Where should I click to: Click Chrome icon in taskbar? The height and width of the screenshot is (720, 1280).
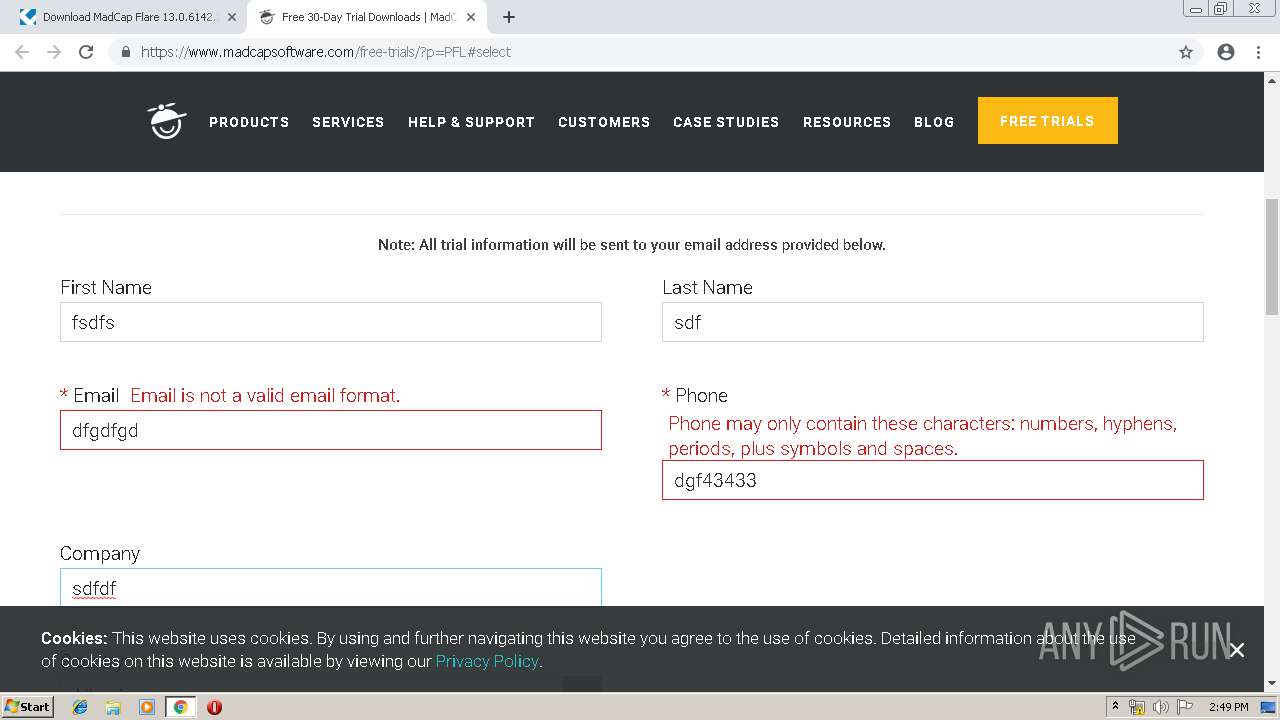tap(181, 707)
